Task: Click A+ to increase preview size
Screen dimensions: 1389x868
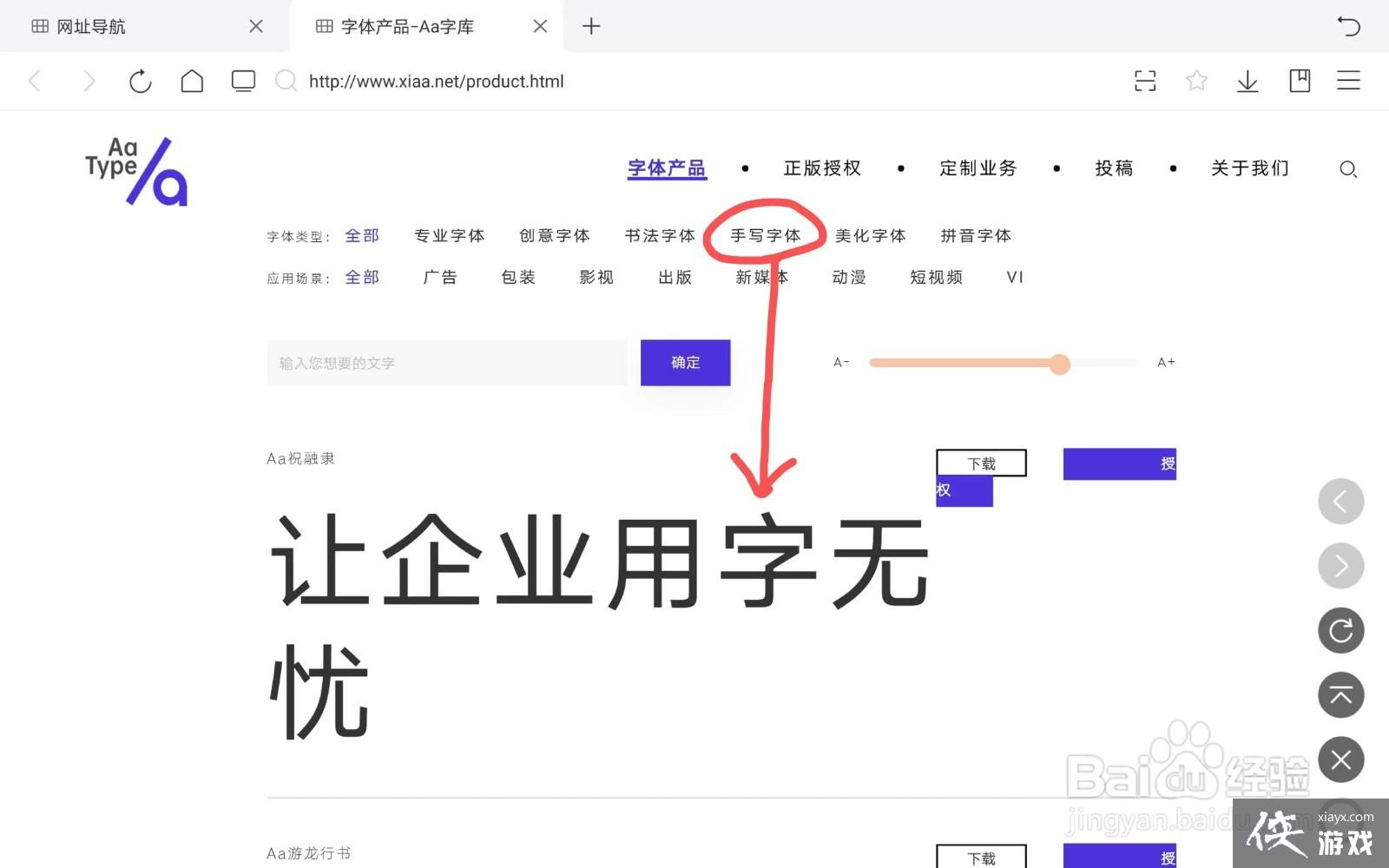Action: coord(1166,363)
